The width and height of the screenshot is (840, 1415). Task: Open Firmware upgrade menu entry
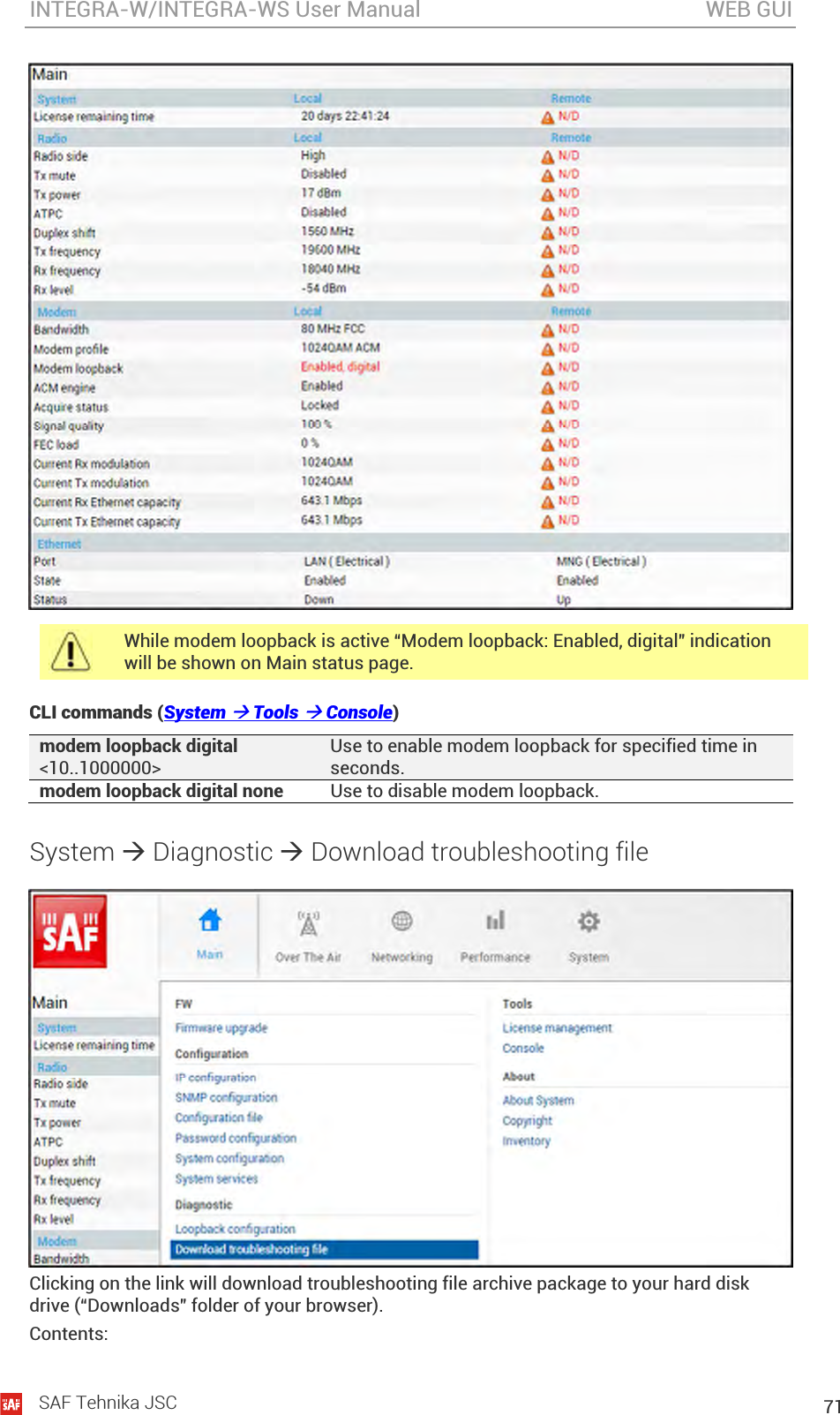click(221, 1028)
